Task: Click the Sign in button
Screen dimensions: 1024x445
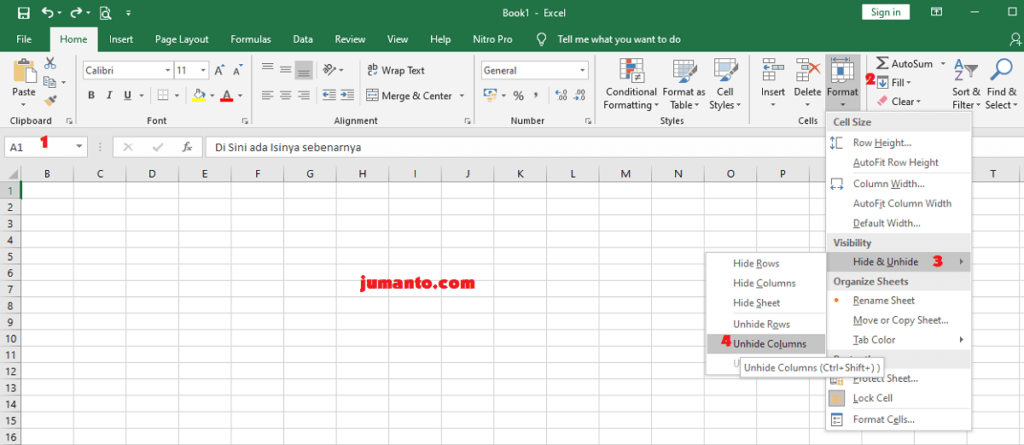Action: (x=886, y=12)
